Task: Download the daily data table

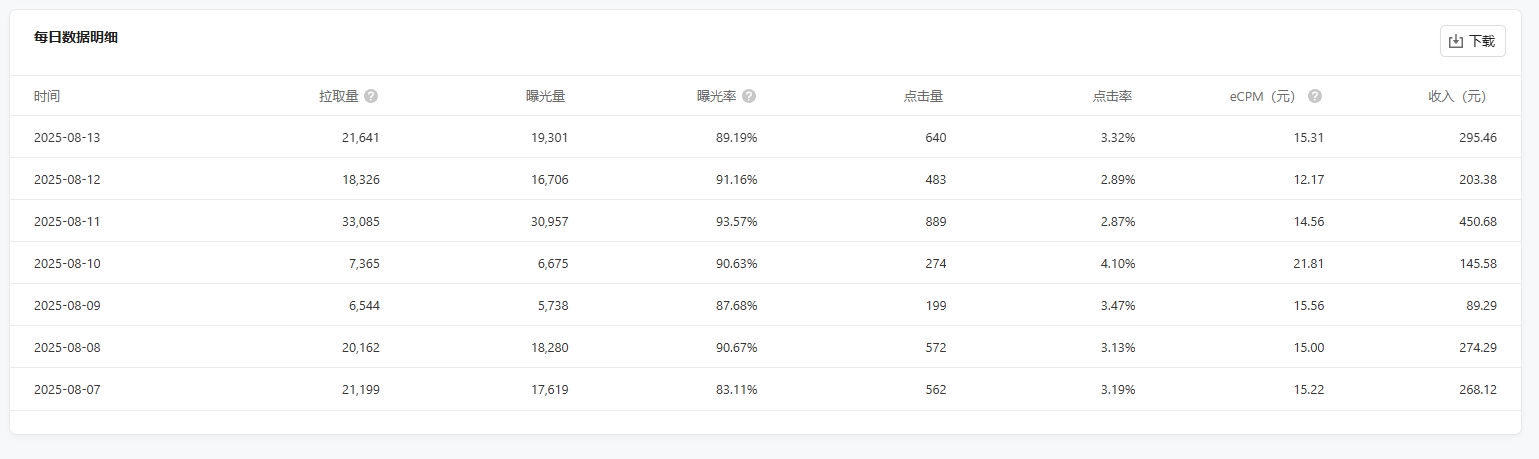Action: click(1472, 41)
